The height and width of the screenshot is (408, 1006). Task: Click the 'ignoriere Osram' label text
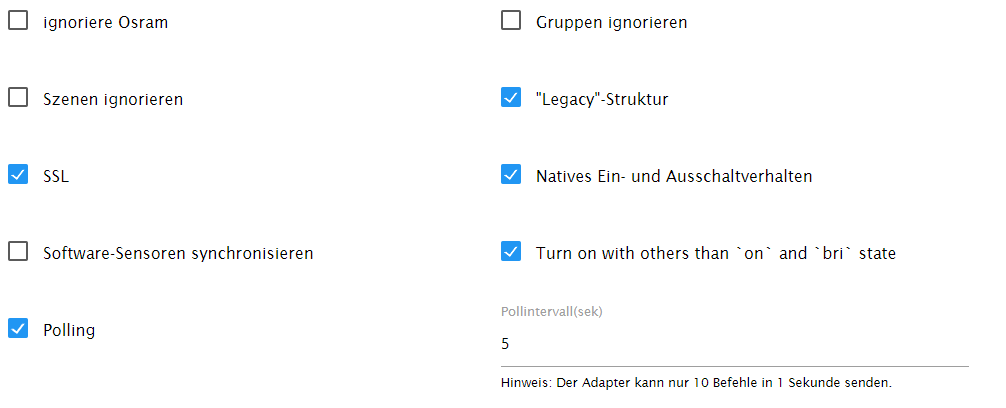point(105,22)
